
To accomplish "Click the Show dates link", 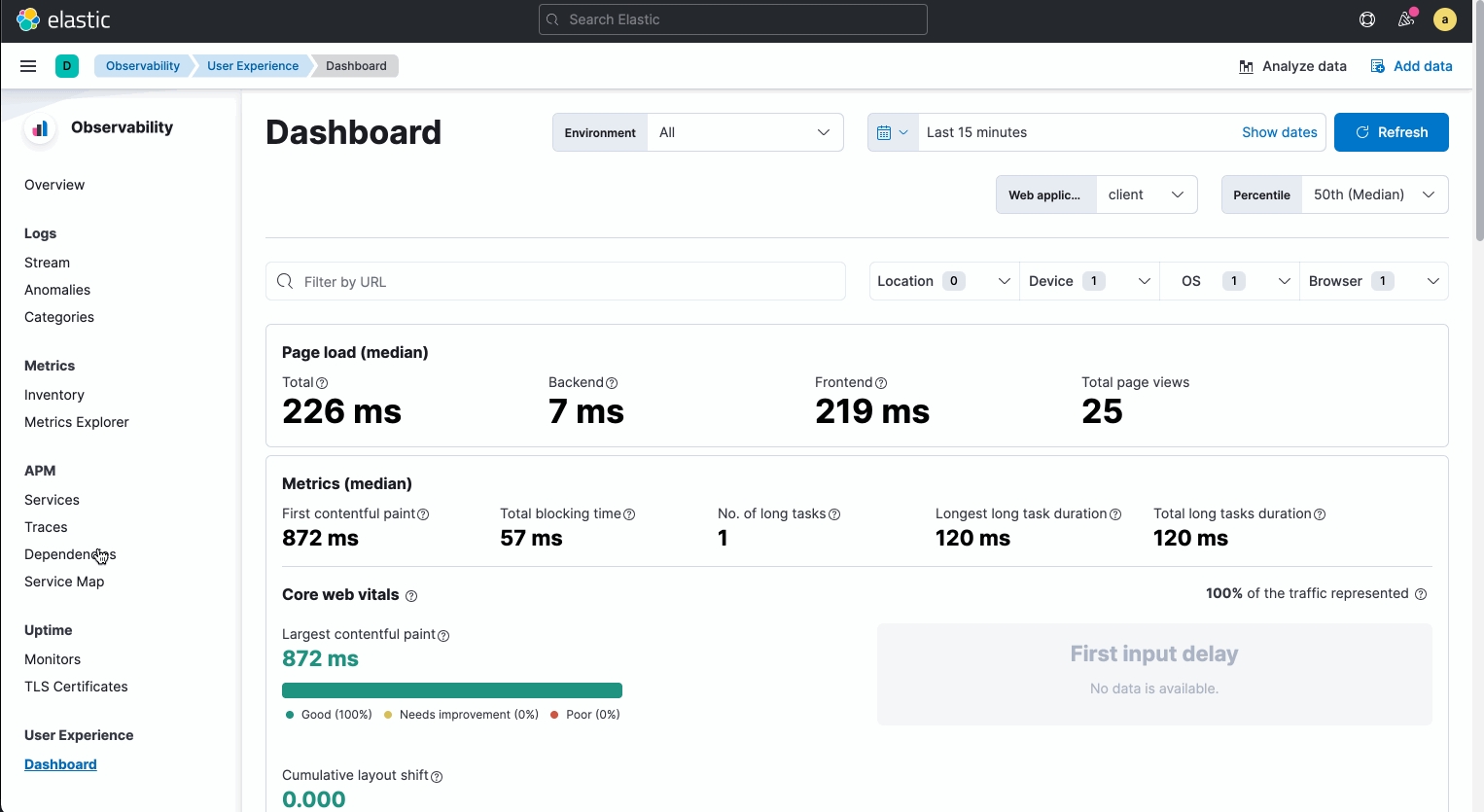I will 1279,132.
